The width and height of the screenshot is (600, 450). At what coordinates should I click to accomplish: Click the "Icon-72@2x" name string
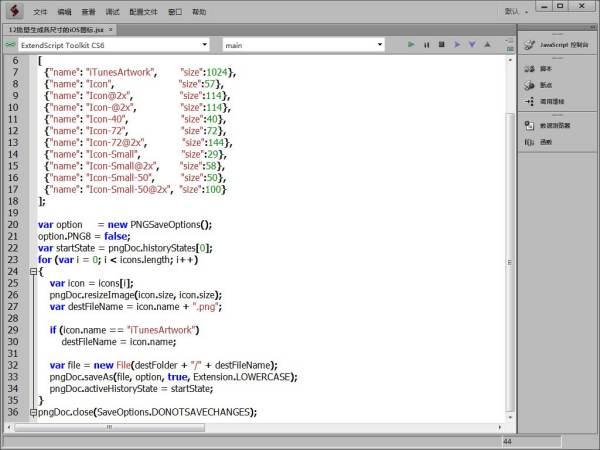[115, 143]
